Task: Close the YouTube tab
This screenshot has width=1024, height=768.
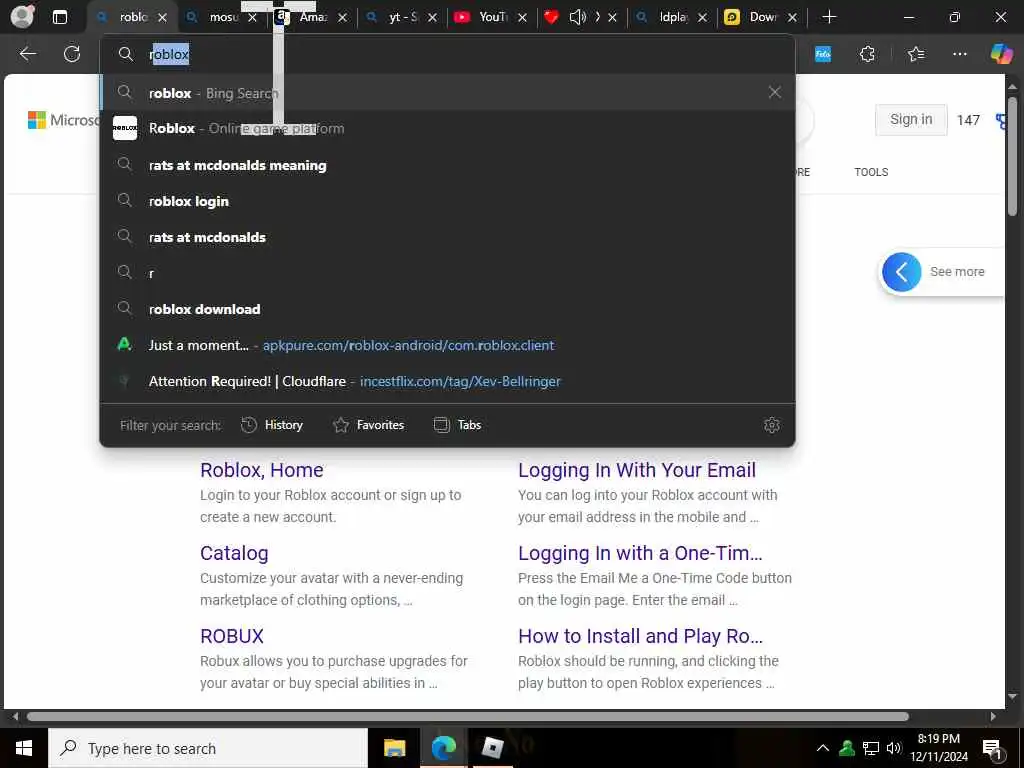Action: click(x=522, y=18)
